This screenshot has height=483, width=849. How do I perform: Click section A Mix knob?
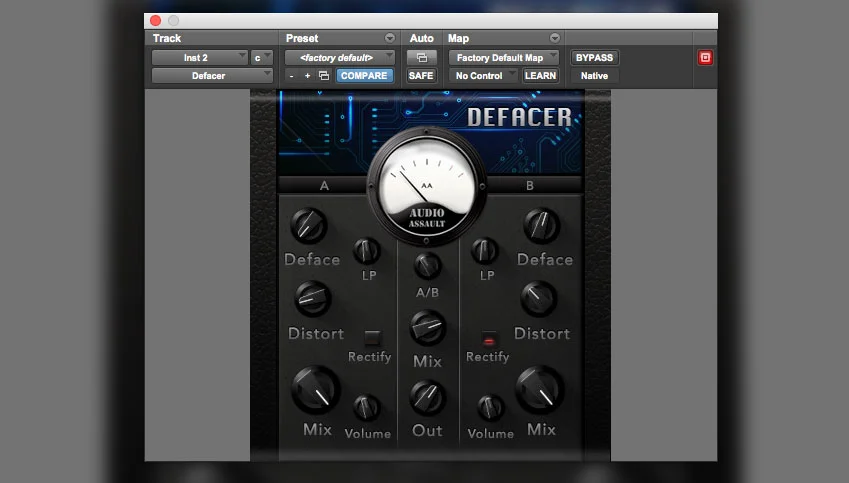point(316,390)
